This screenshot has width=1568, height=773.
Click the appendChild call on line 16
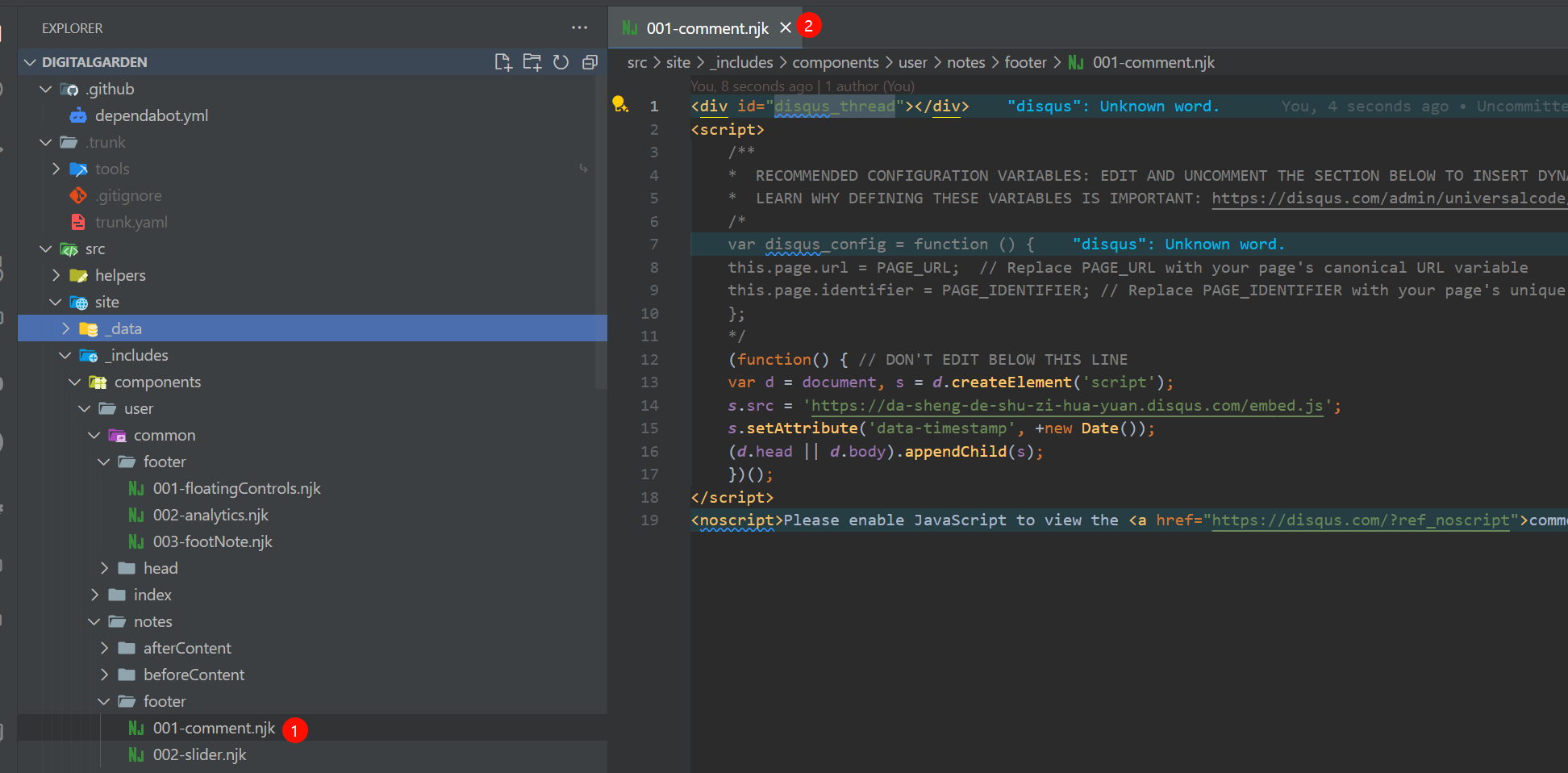(x=956, y=451)
